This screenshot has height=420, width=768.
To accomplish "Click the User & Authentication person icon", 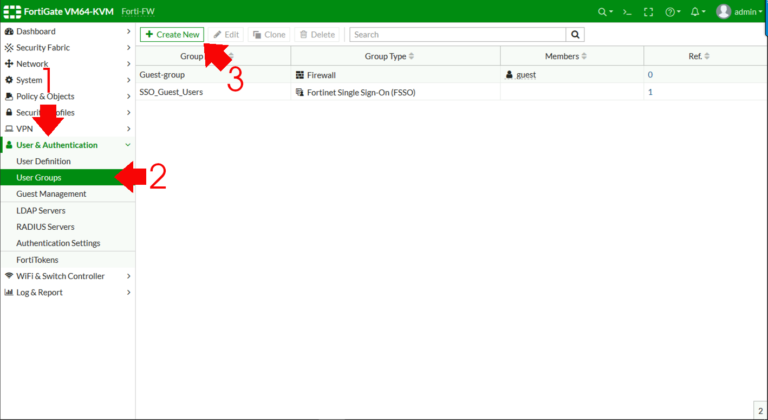I will (9, 145).
